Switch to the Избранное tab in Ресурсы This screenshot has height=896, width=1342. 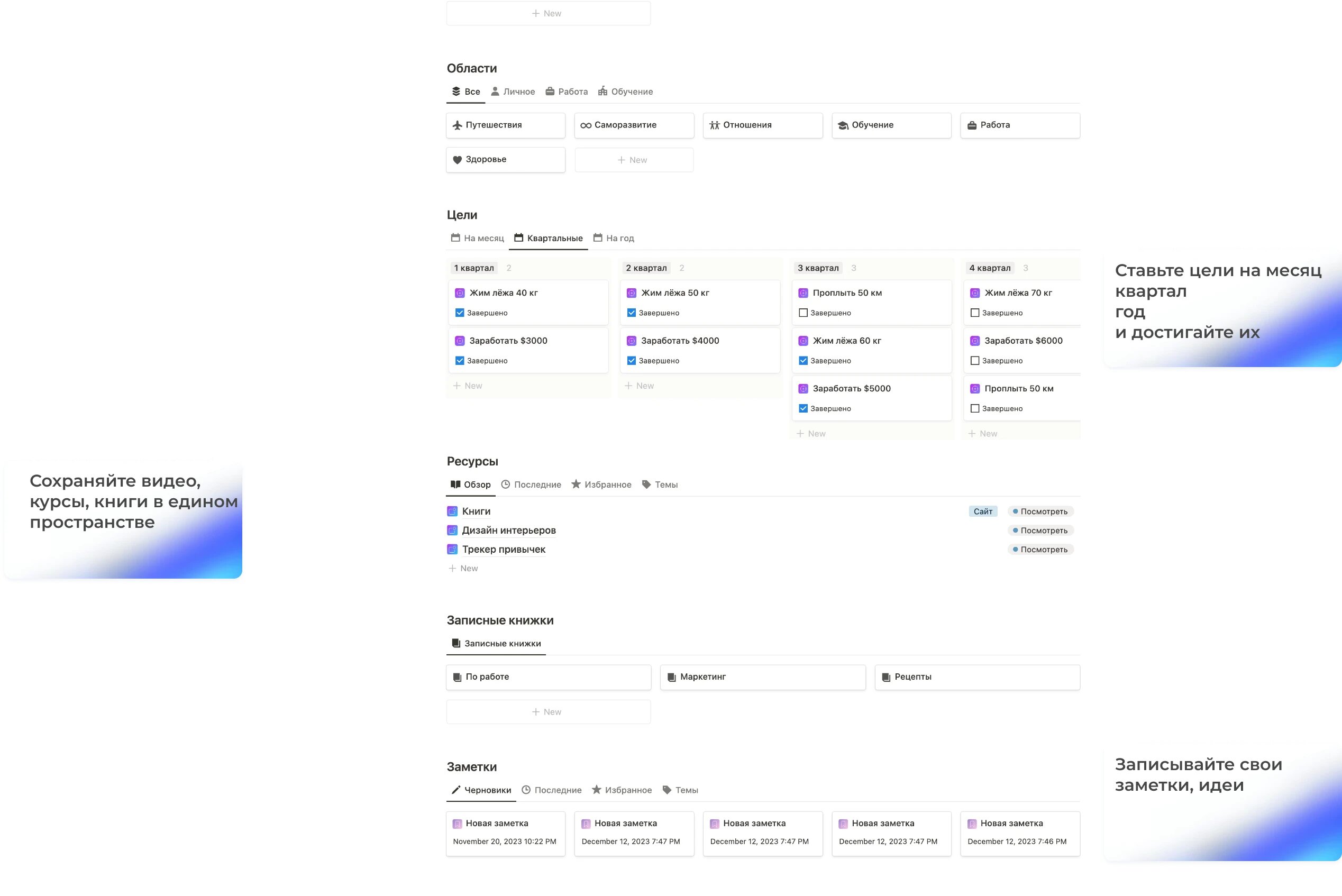coord(601,484)
